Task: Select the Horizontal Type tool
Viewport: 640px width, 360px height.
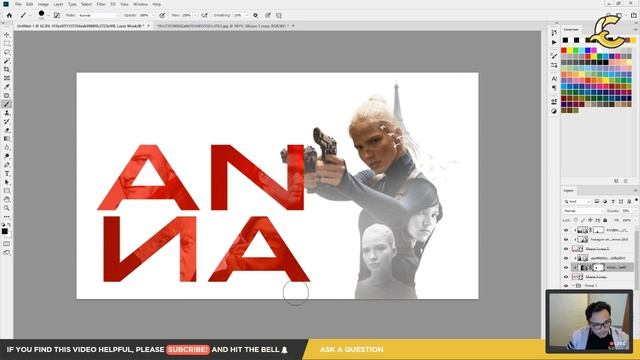Action: pyautogui.click(x=7, y=174)
